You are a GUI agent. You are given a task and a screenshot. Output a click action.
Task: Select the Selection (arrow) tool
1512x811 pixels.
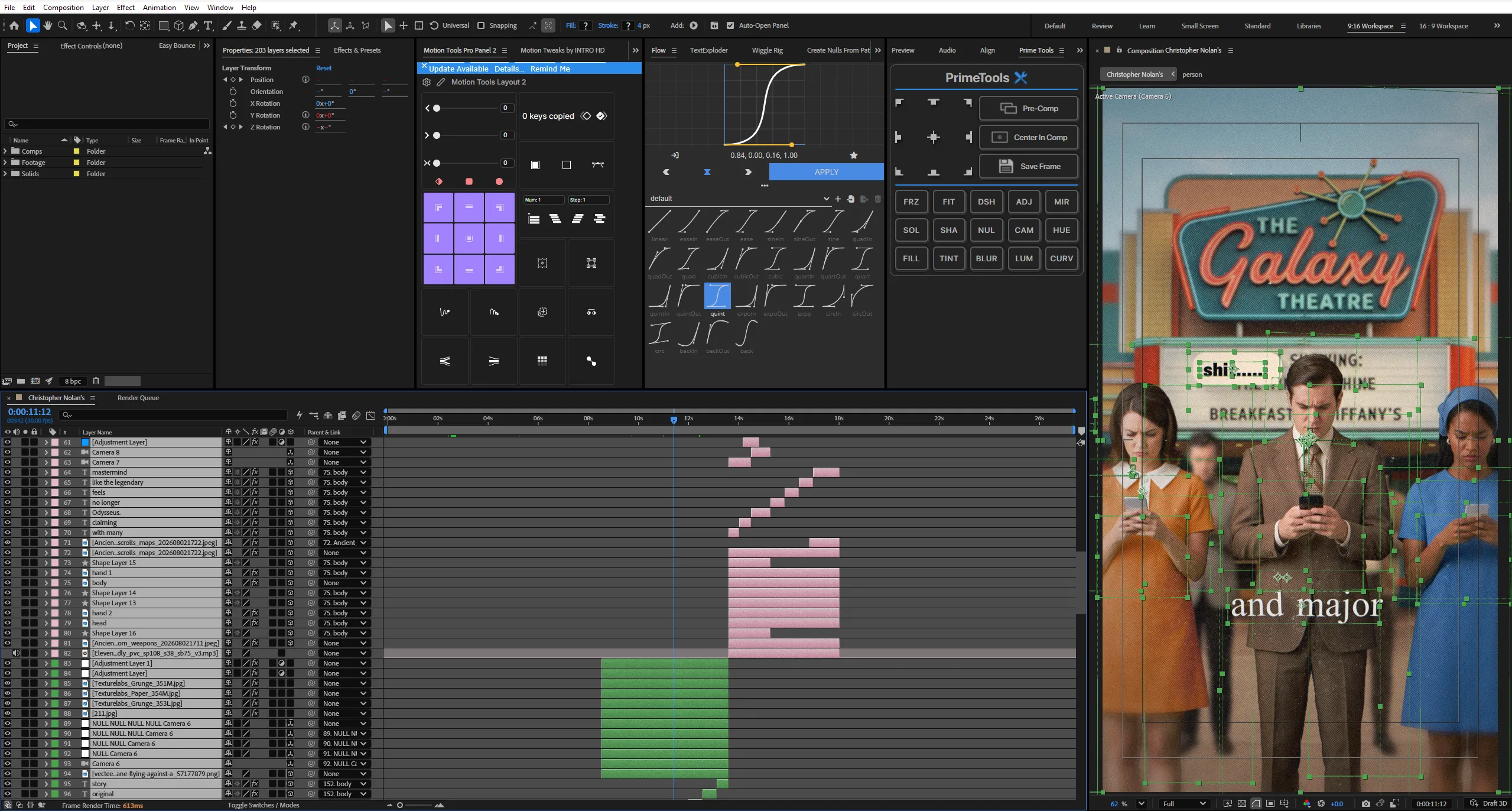pos(32,25)
